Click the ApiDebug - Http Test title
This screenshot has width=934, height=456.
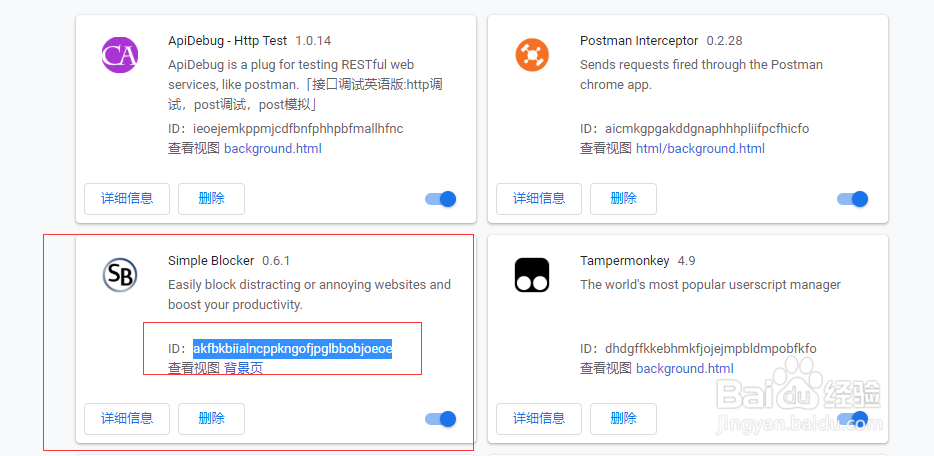(x=228, y=40)
